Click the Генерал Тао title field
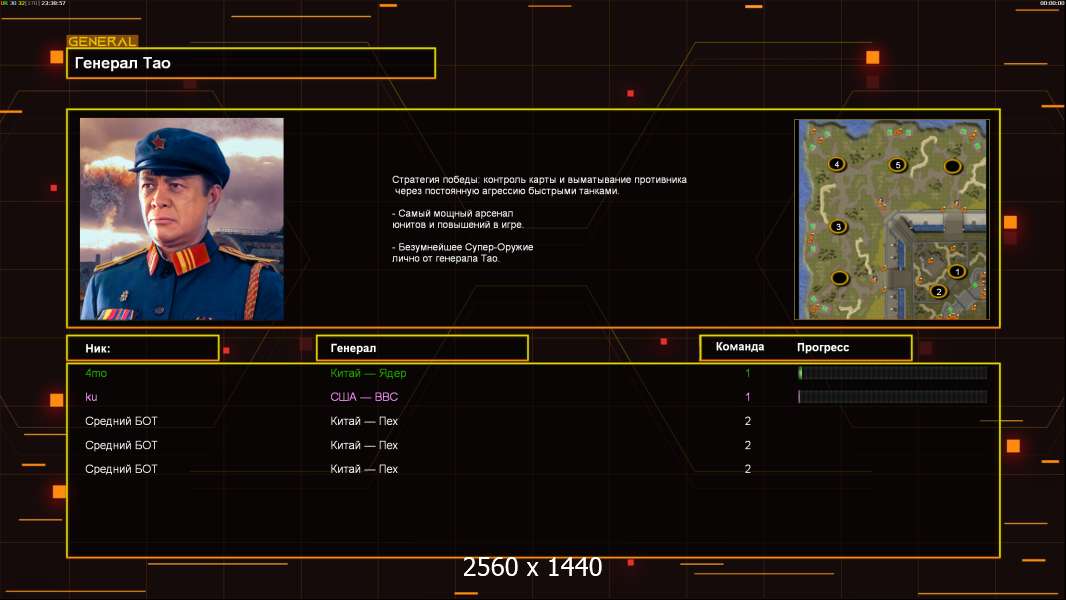The image size is (1066, 600). point(251,63)
